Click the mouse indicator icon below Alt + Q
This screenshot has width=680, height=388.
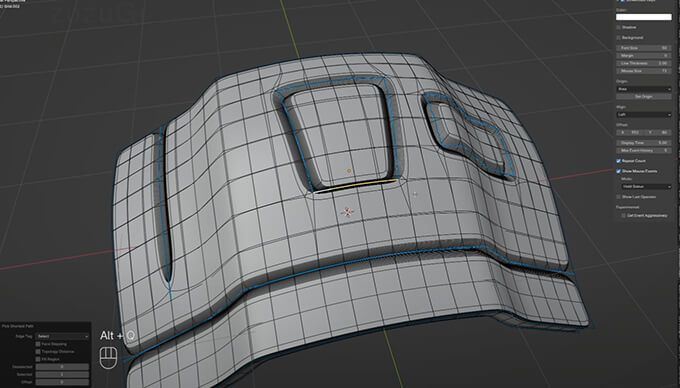pos(108,358)
